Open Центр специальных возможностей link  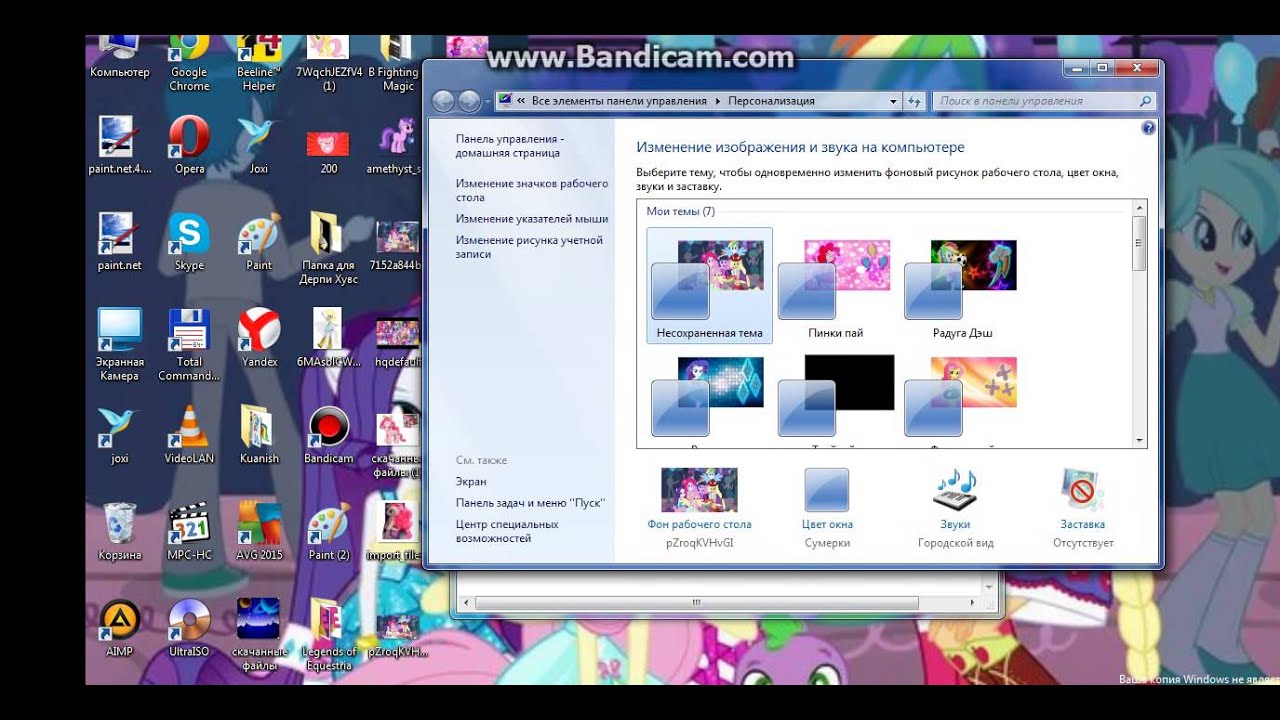[x=507, y=531]
